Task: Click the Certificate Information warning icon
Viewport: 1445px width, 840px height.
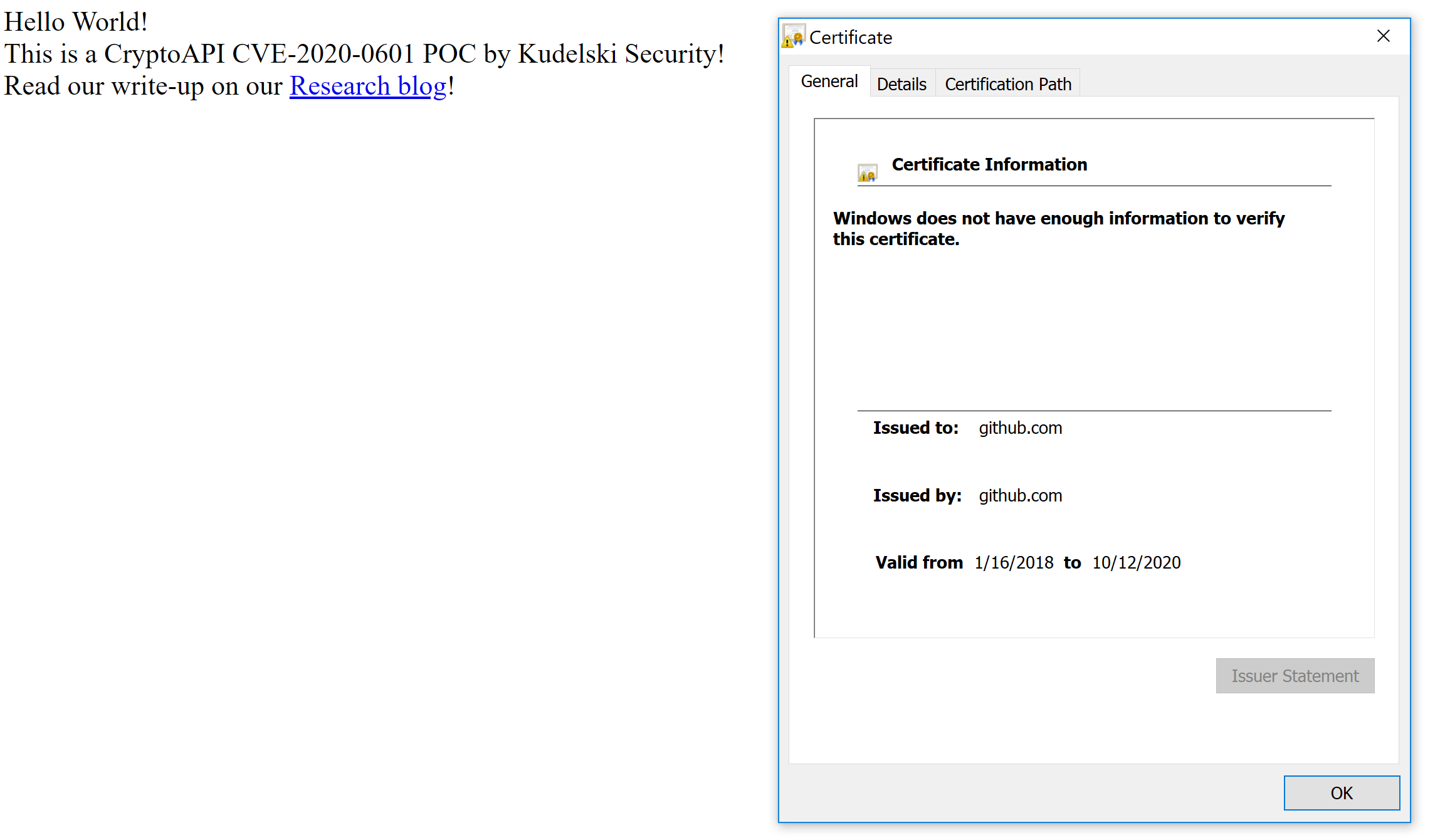Action: coord(868,172)
